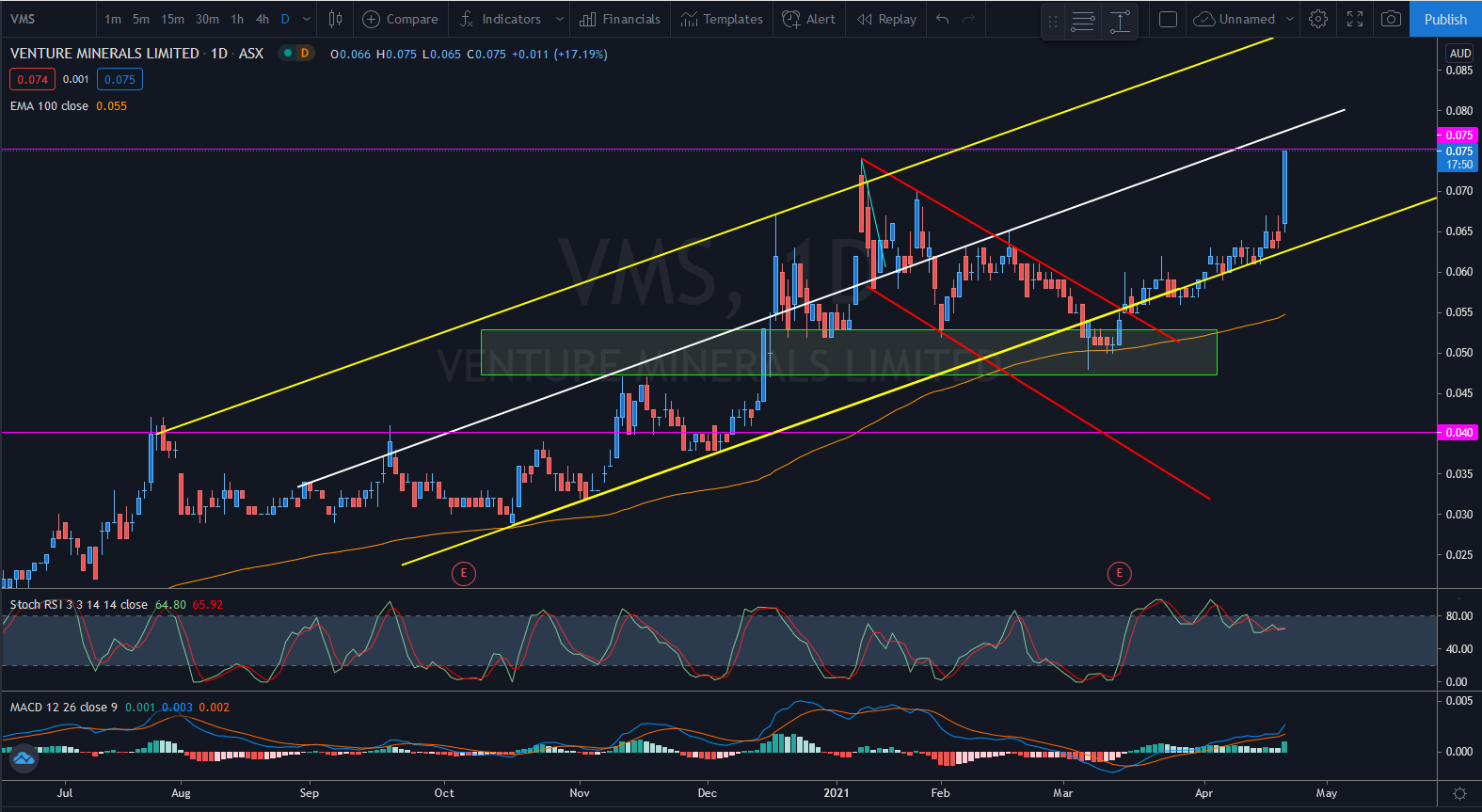Click the earnings E marker near March
Screen dimensions: 1482x812
1119,573
